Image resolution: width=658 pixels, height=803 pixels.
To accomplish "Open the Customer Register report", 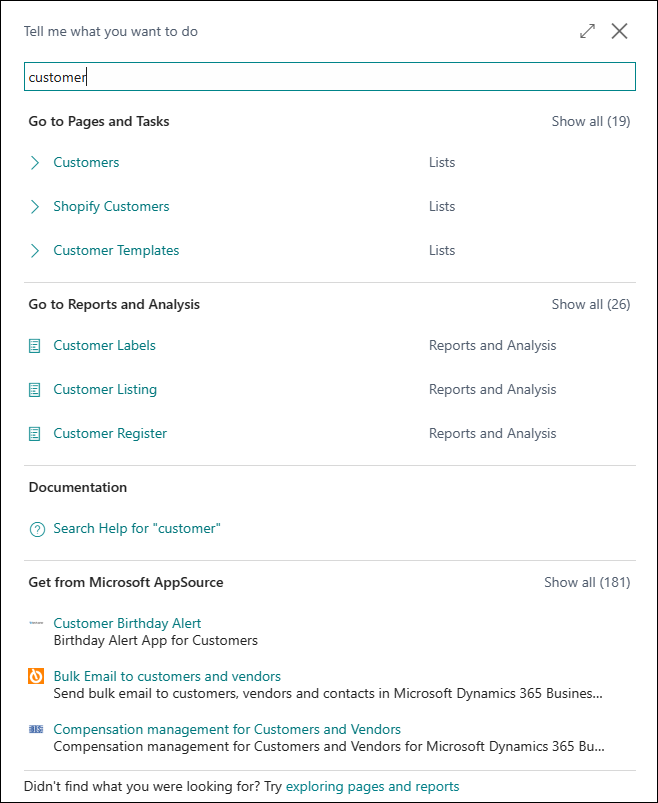I will pos(110,433).
